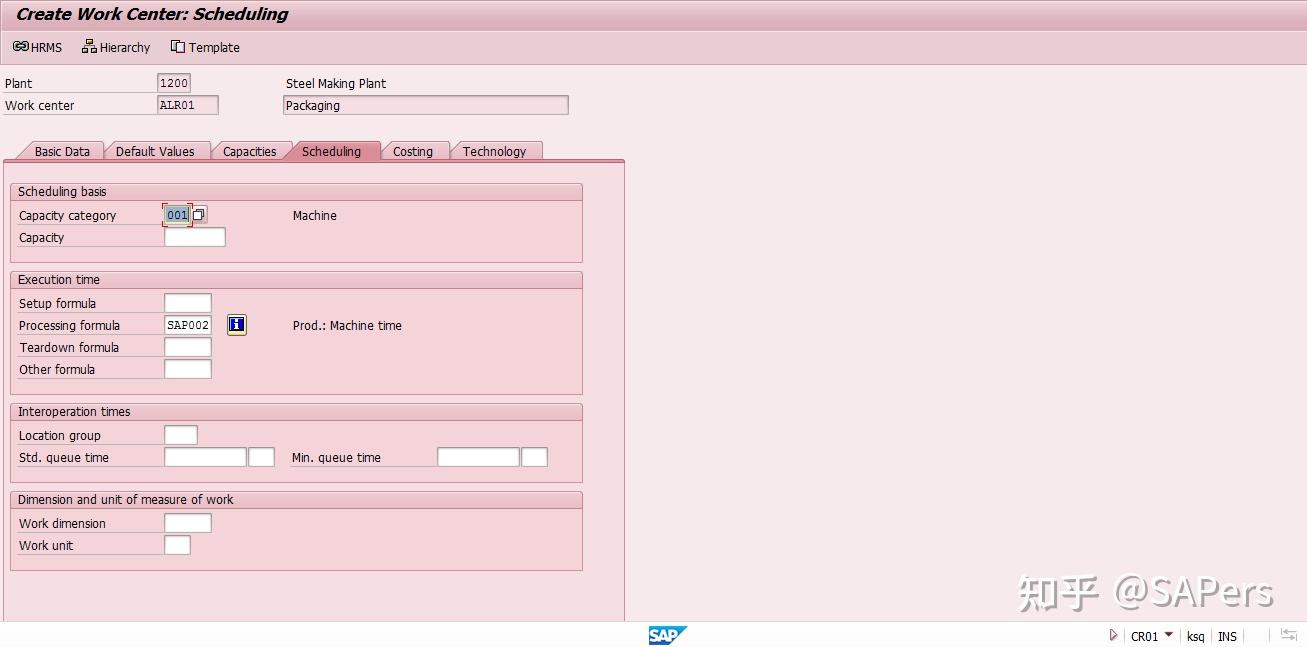Click the work center description field Packaging
This screenshot has height=647, width=1307.
point(426,105)
